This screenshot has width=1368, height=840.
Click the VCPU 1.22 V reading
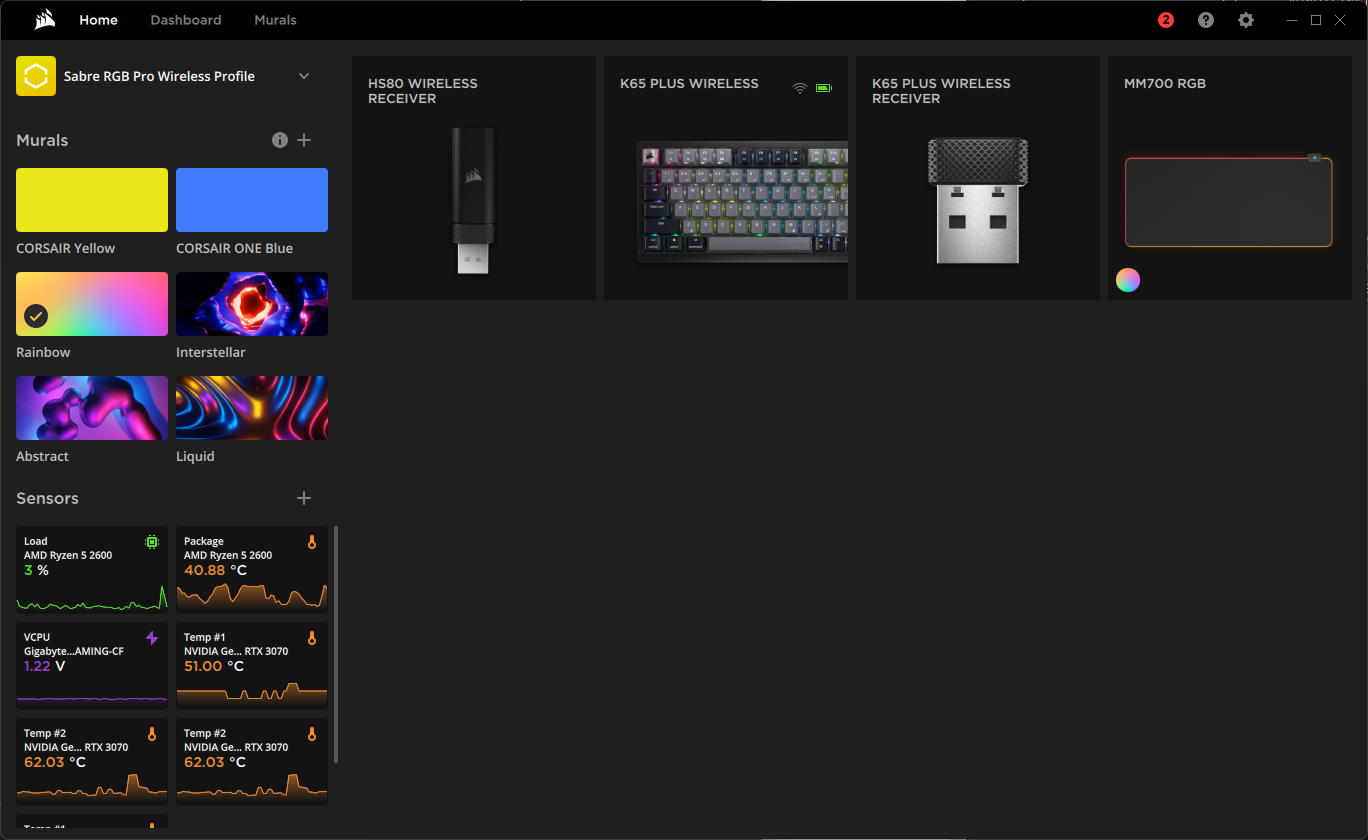45,666
